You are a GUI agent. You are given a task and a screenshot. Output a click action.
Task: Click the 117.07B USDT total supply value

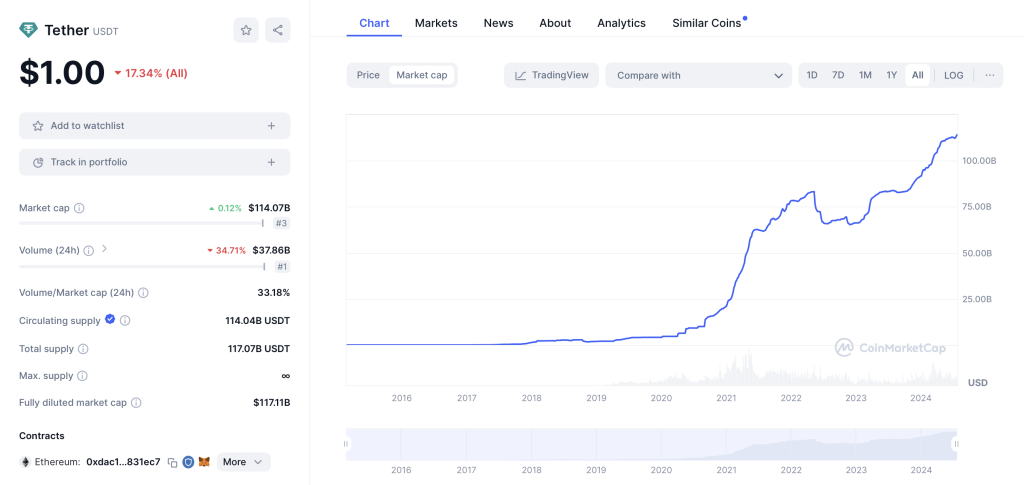(259, 349)
